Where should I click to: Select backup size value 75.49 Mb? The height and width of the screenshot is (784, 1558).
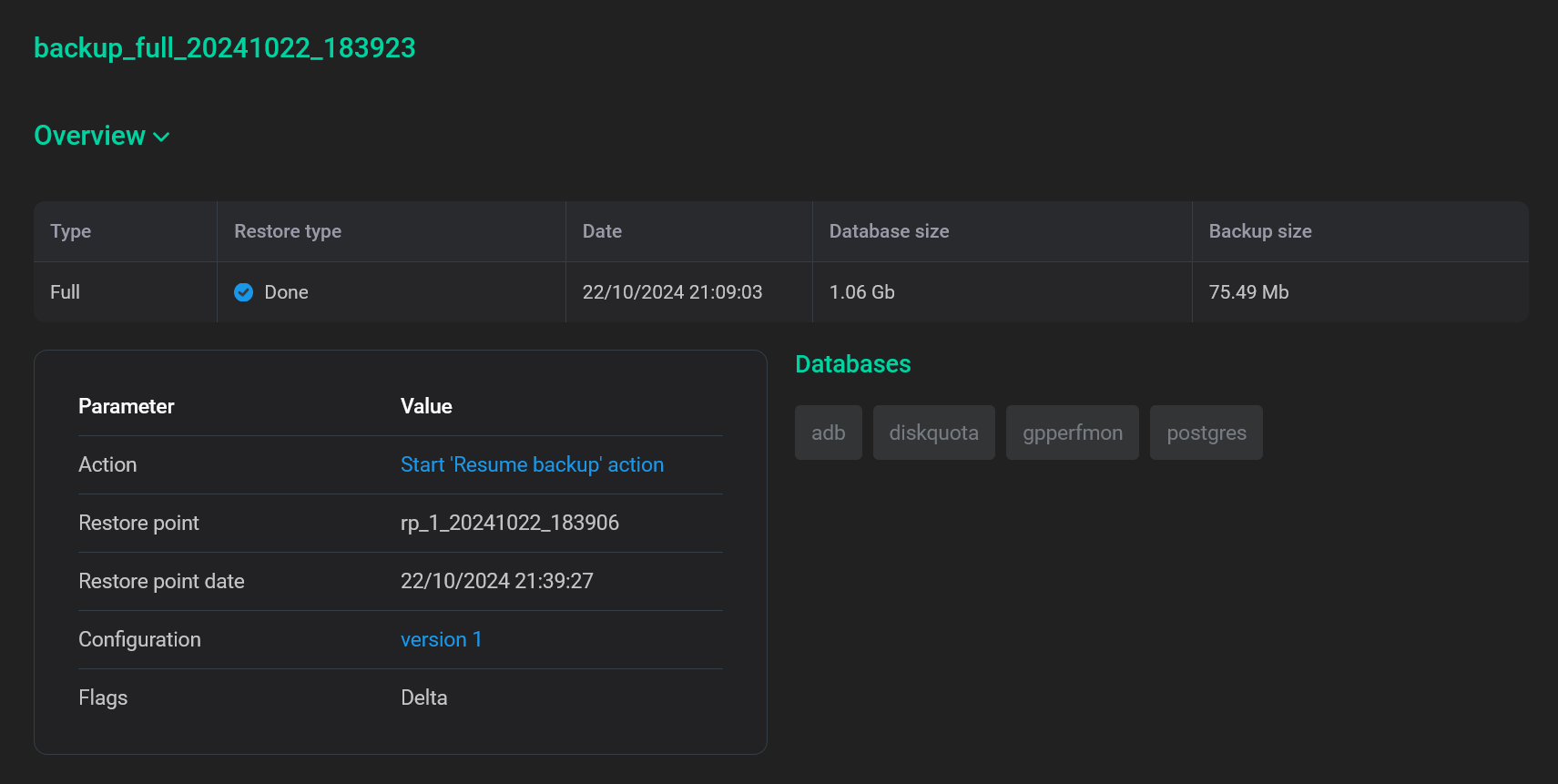click(x=1248, y=292)
